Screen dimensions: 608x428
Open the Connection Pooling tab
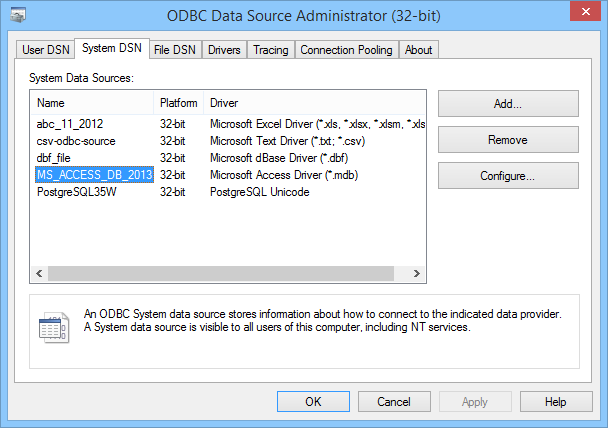click(x=347, y=50)
